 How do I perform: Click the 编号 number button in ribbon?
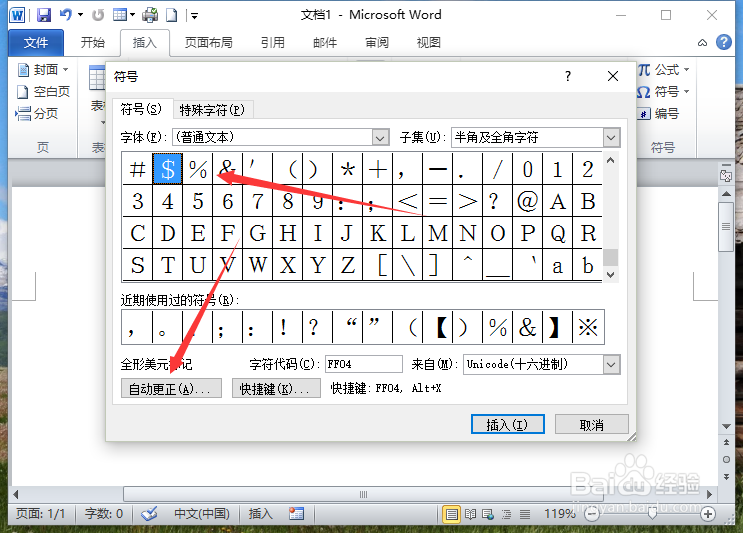coord(658,113)
